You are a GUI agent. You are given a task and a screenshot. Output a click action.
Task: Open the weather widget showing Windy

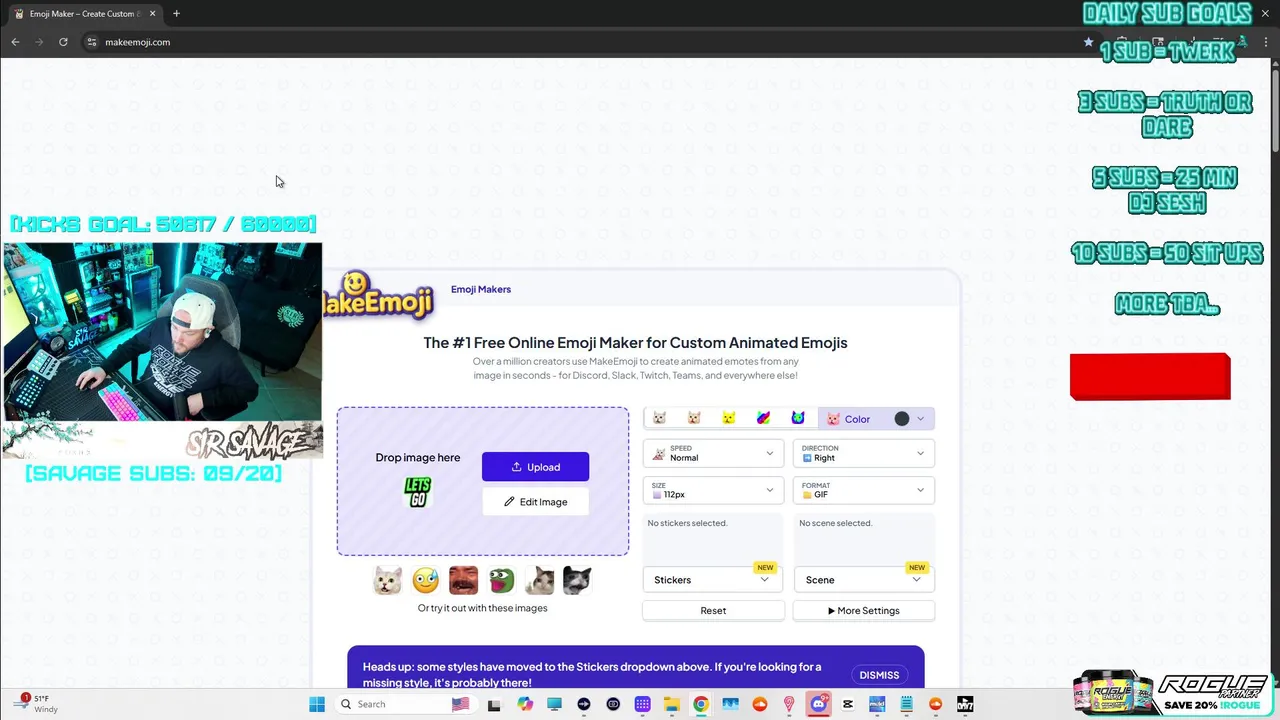(38, 704)
